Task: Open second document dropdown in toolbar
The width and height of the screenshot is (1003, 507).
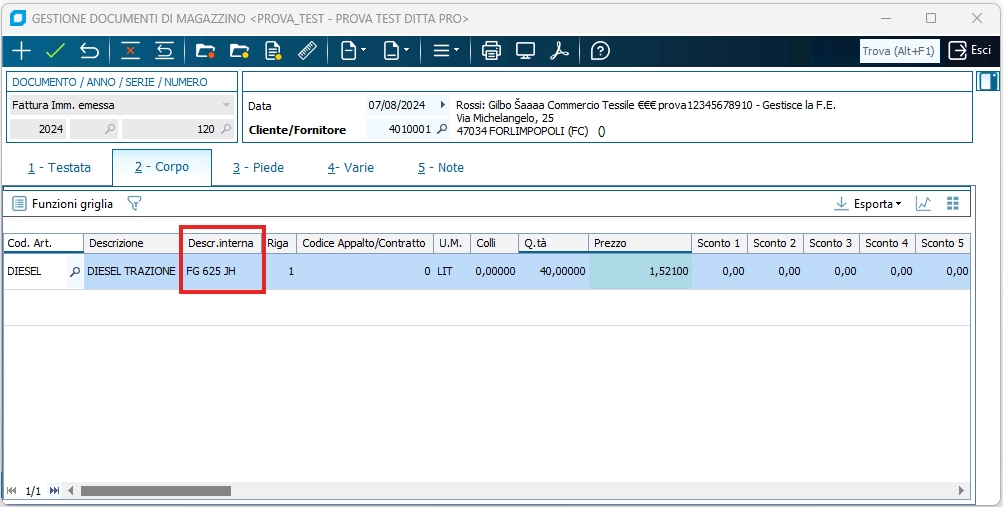Action: [396, 51]
